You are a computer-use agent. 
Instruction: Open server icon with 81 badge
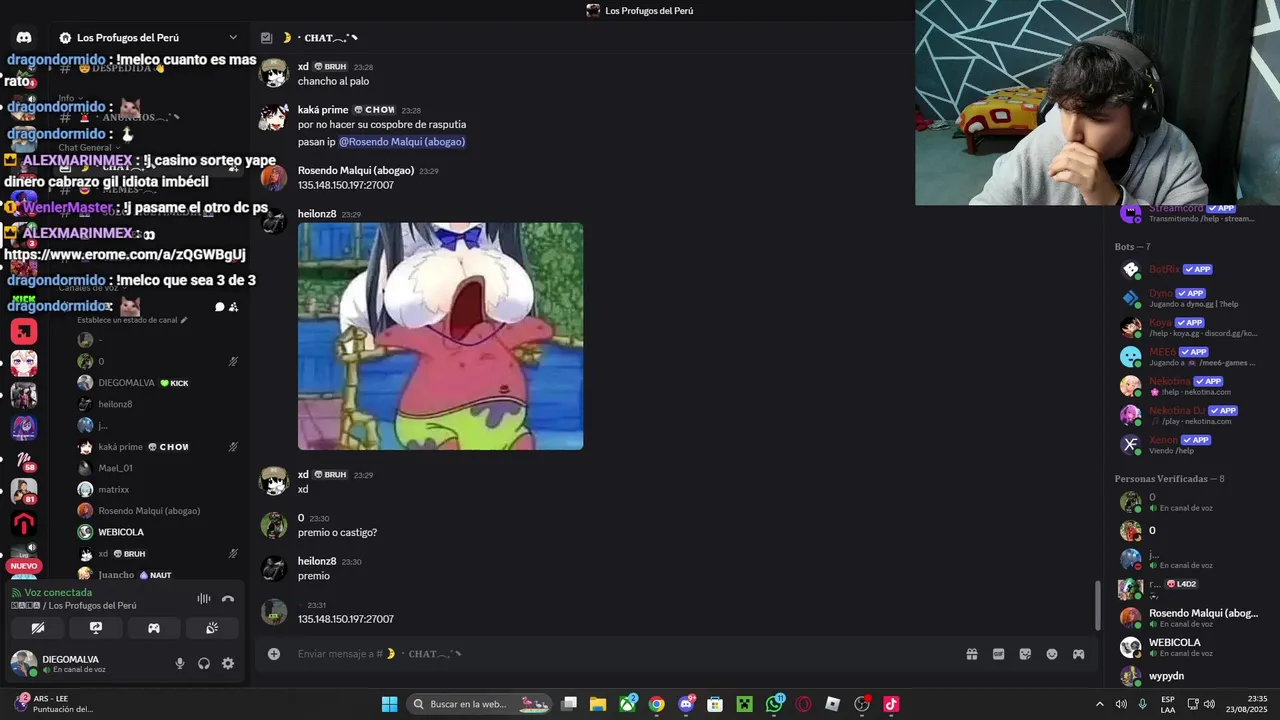click(24, 491)
